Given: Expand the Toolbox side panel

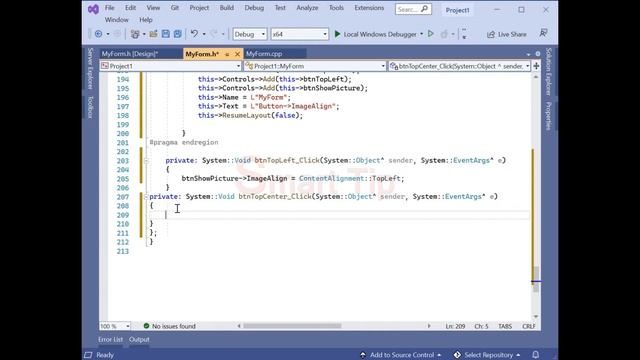Looking at the screenshot, I should click(91, 107).
